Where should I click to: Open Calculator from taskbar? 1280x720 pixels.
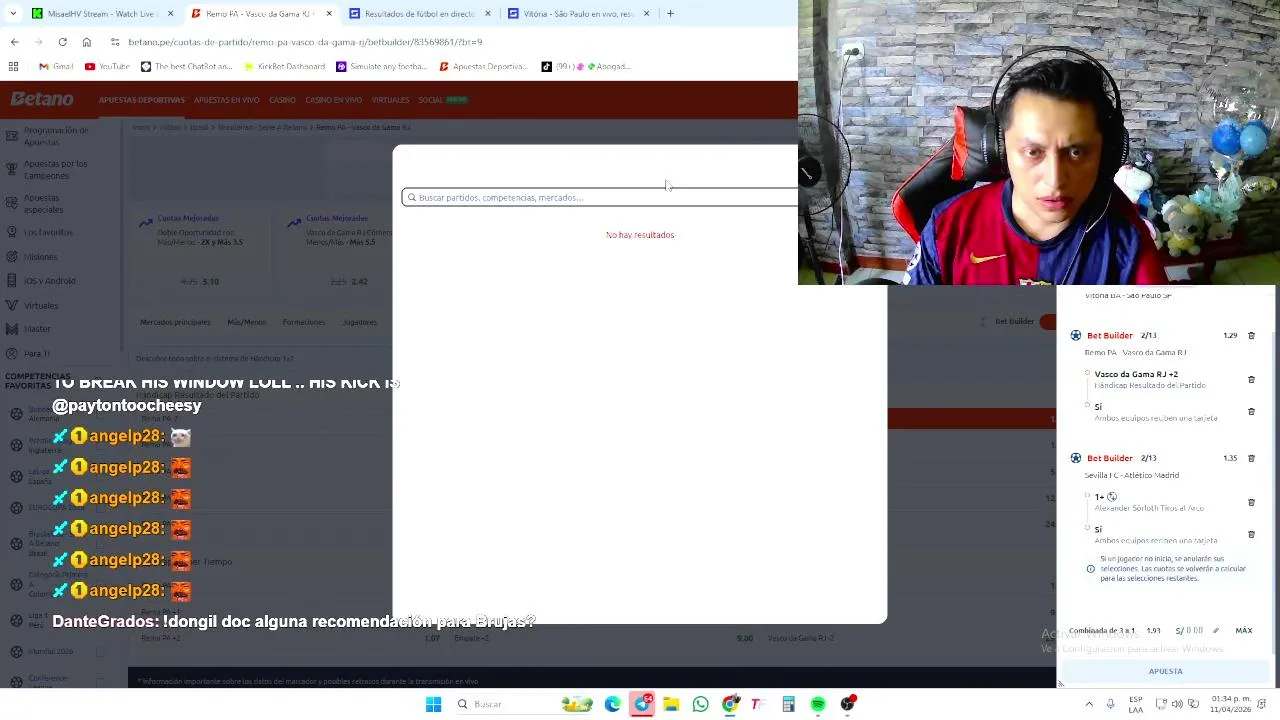pyautogui.click(x=788, y=704)
